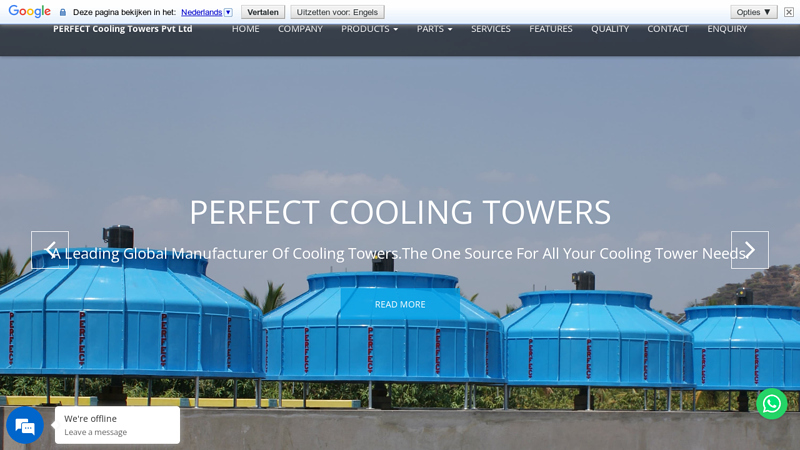Click the 'A Leading Global Manufacturer' tagline
800x450 pixels.
[400, 254]
